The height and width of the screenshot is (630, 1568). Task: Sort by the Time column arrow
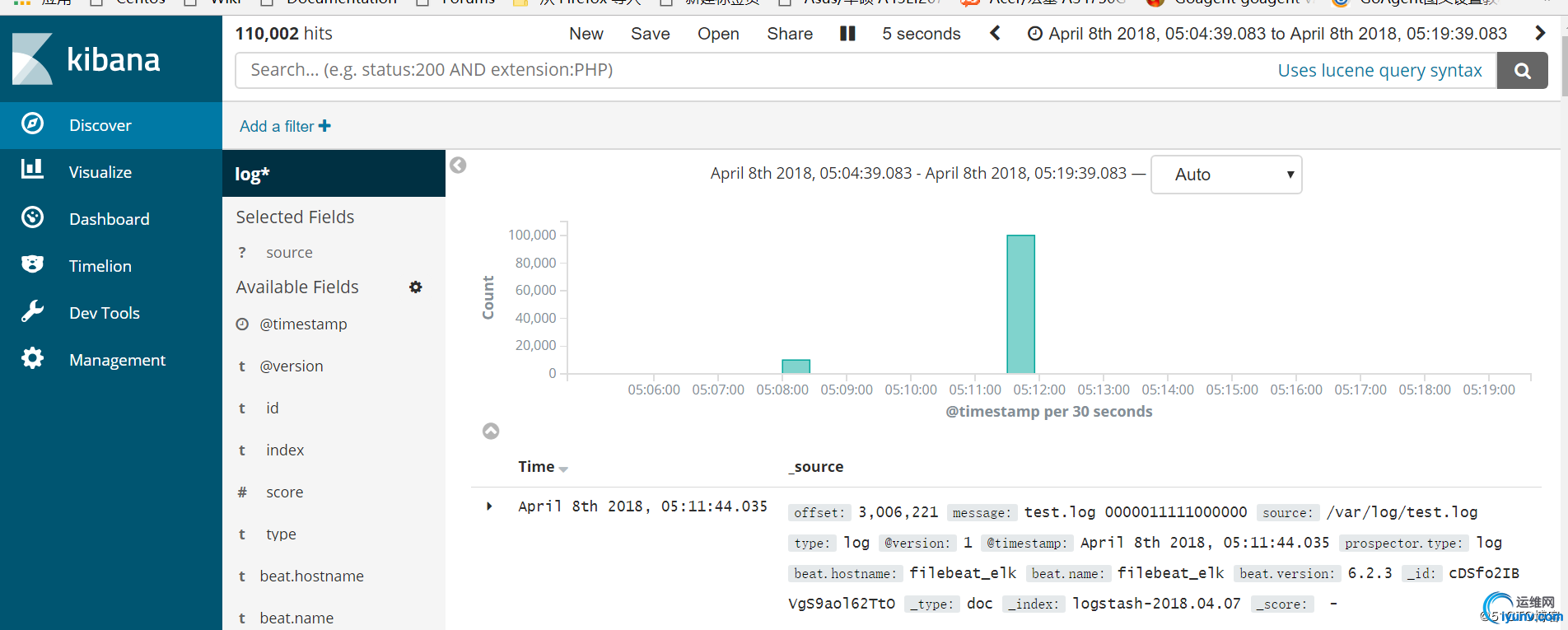coord(563,469)
